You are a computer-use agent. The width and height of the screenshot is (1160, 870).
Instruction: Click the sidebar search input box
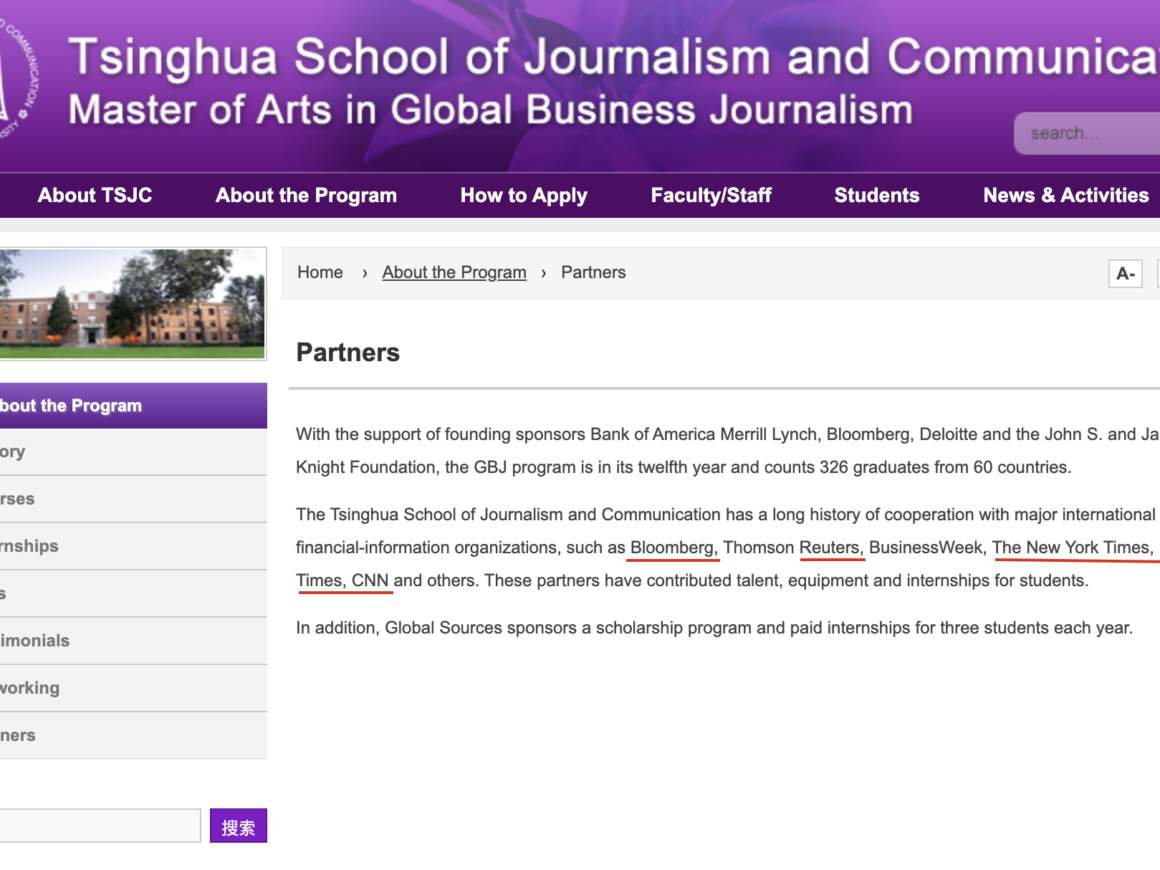pyautogui.click(x=100, y=826)
